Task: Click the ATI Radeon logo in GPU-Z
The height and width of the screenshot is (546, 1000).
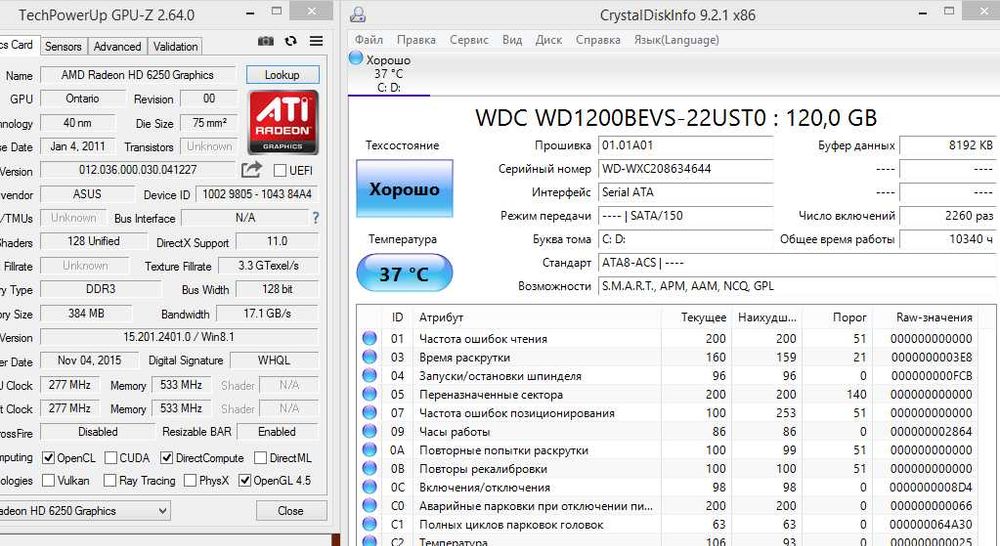Action: point(283,122)
